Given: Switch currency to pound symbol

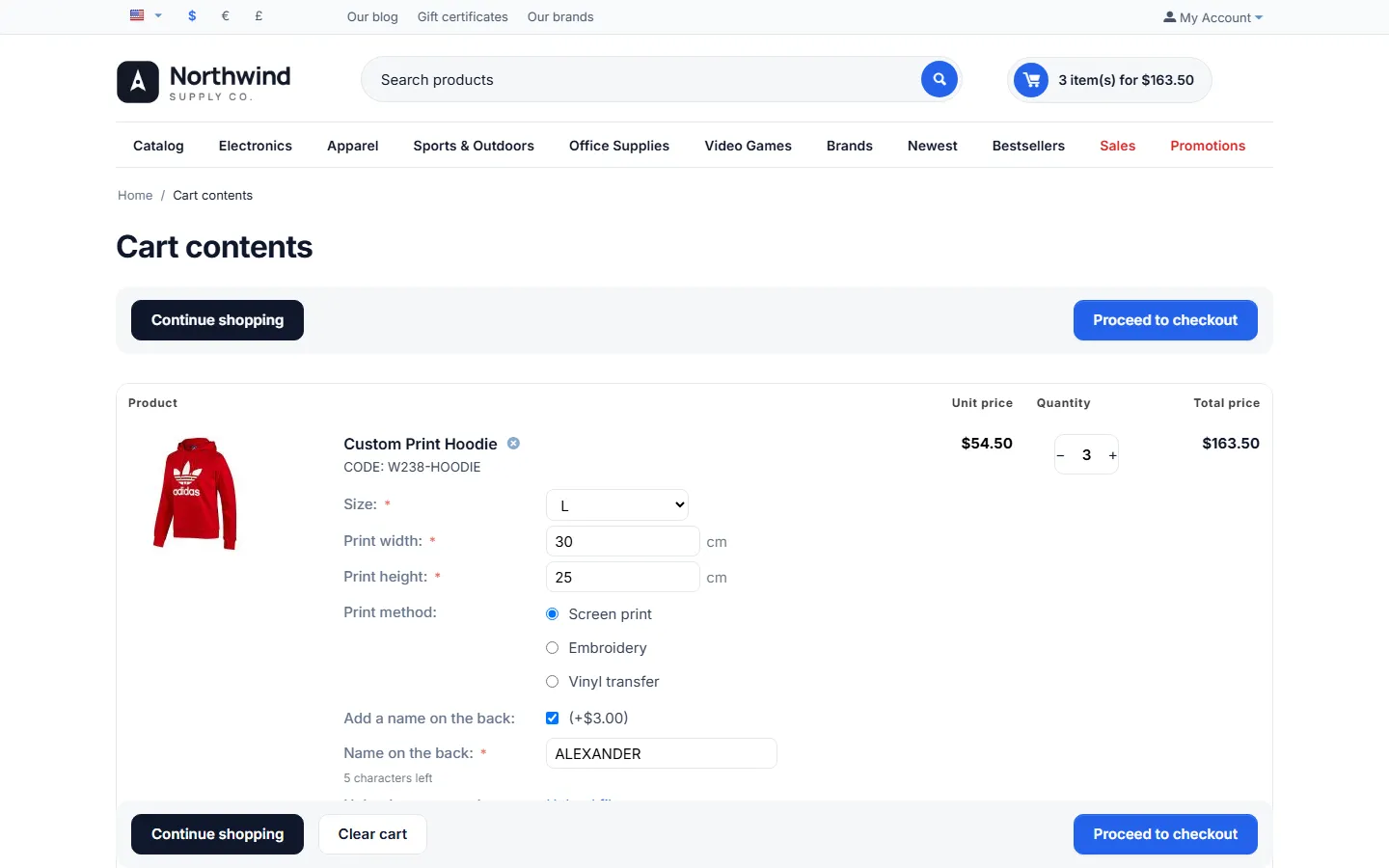Looking at the screenshot, I should pyautogui.click(x=259, y=16).
